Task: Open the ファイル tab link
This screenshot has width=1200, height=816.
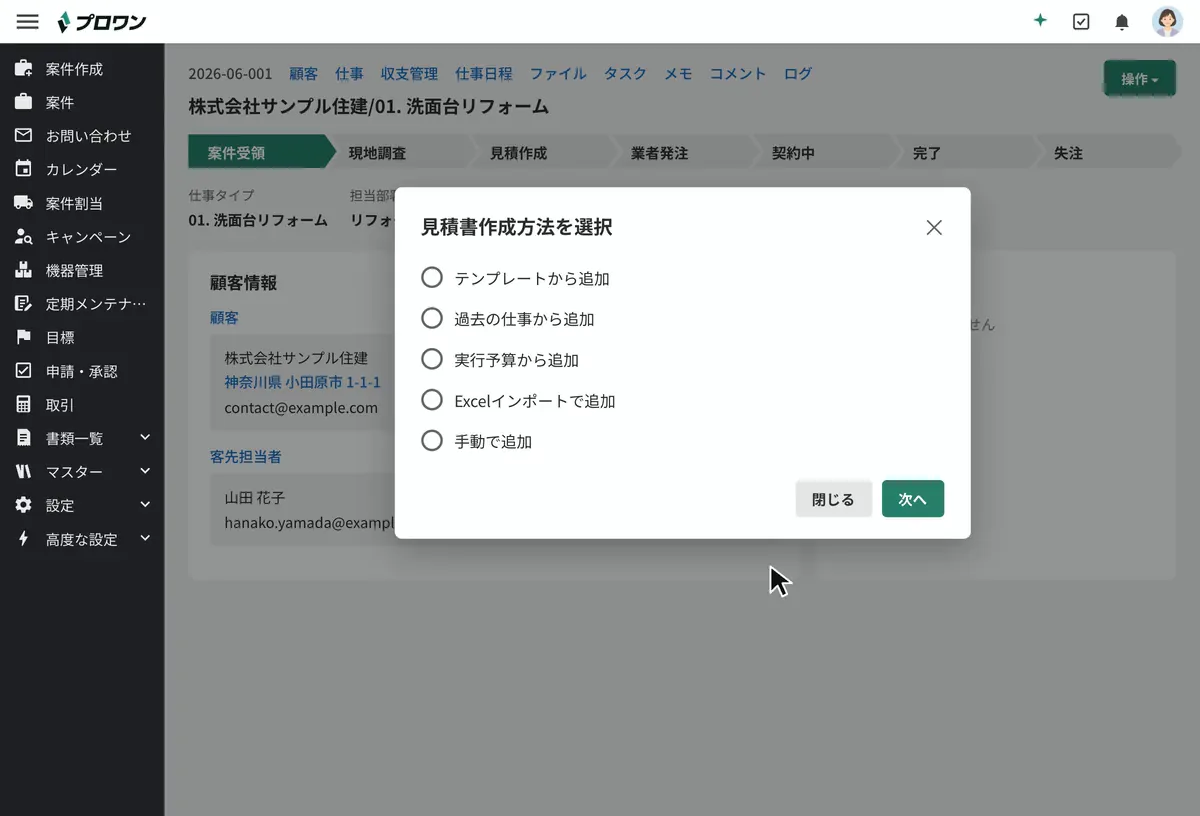Action: click(x=558, y=74)
